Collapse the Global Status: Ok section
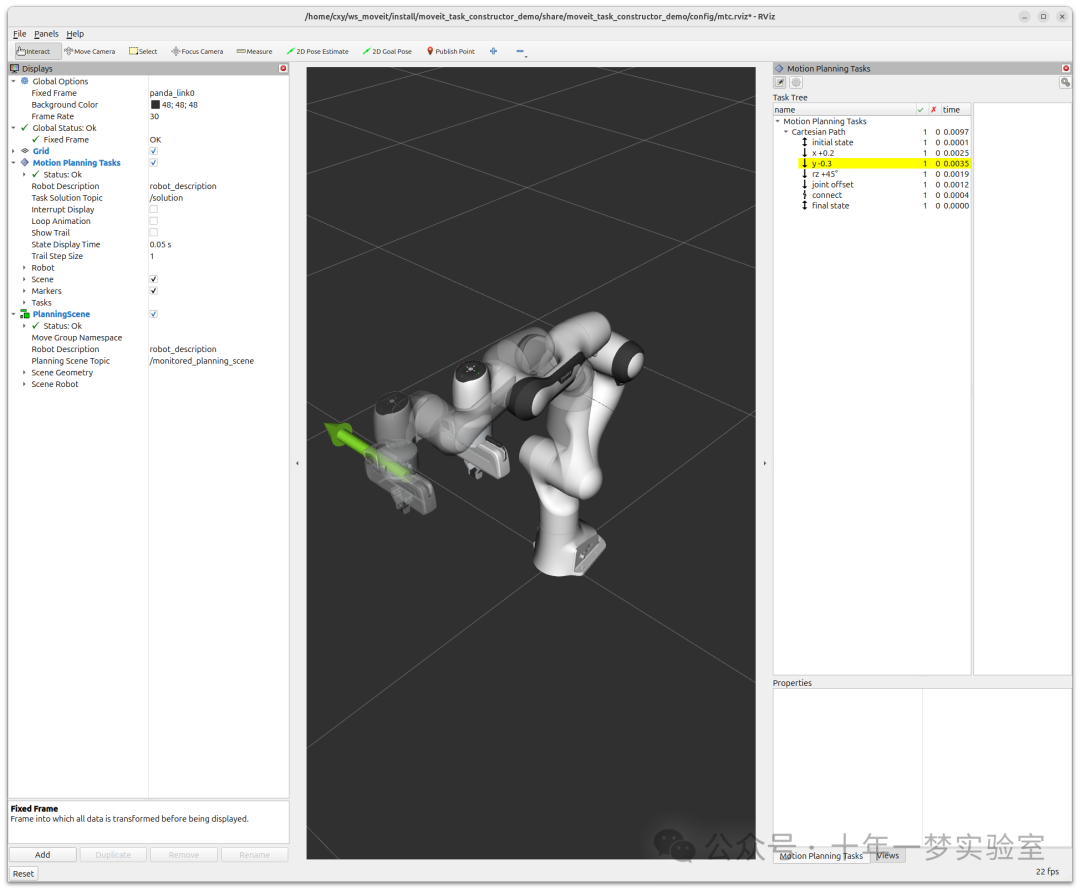This screenshot has height=891, width=1080. coord(13,127)
